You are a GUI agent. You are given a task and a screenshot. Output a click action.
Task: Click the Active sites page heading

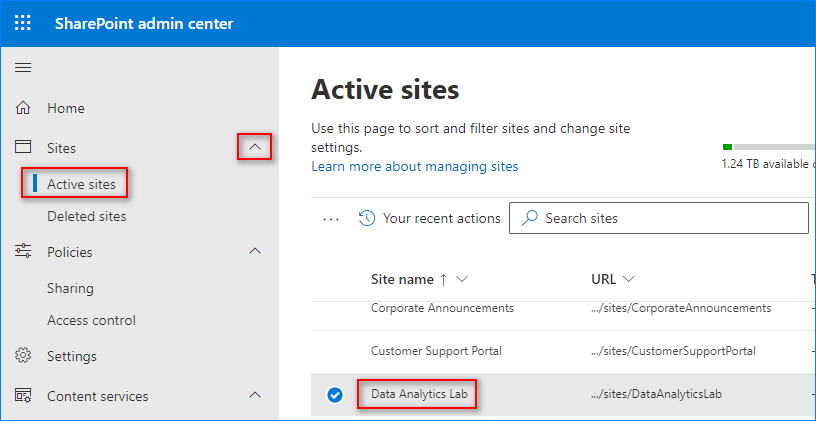click(x=385, y=90)
